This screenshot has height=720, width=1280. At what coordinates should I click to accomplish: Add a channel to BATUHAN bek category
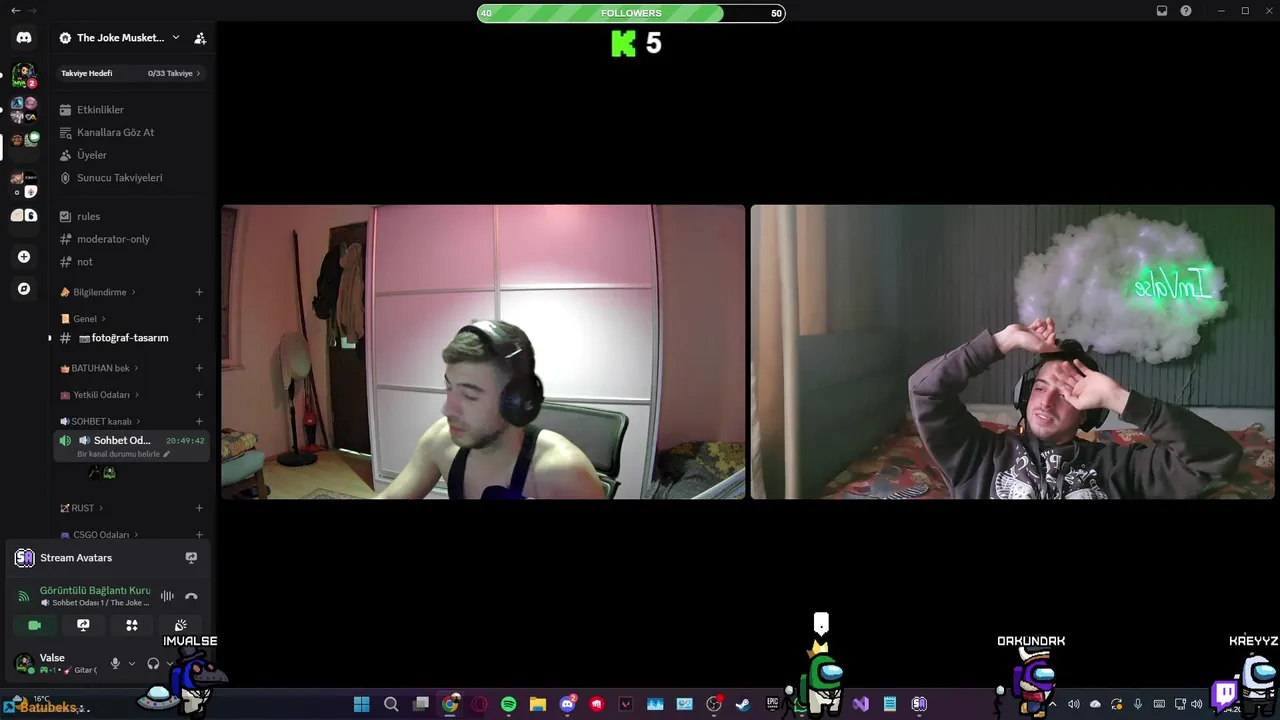(199, 368)
